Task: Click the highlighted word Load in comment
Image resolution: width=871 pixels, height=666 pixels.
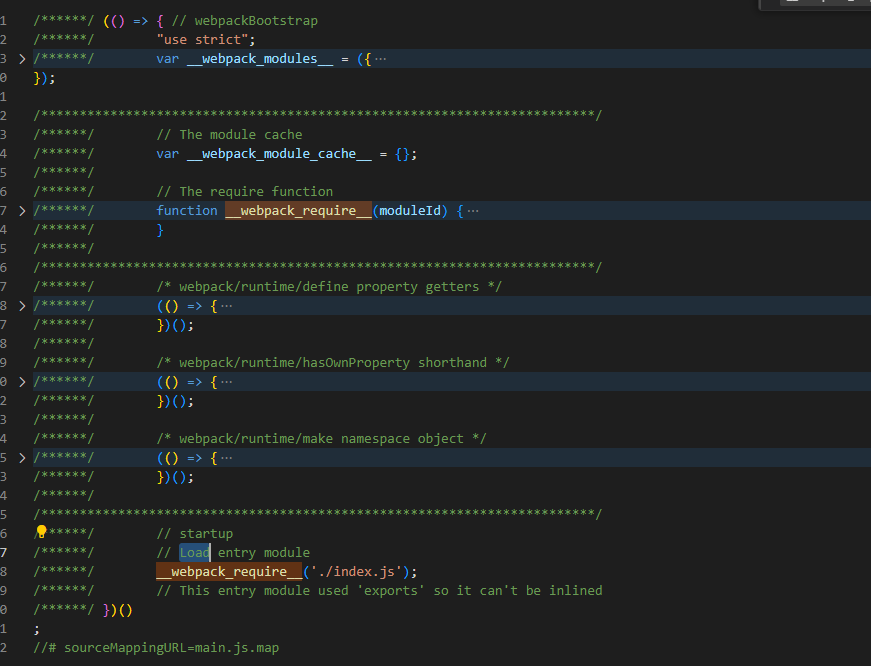Action: coord(195,553)
